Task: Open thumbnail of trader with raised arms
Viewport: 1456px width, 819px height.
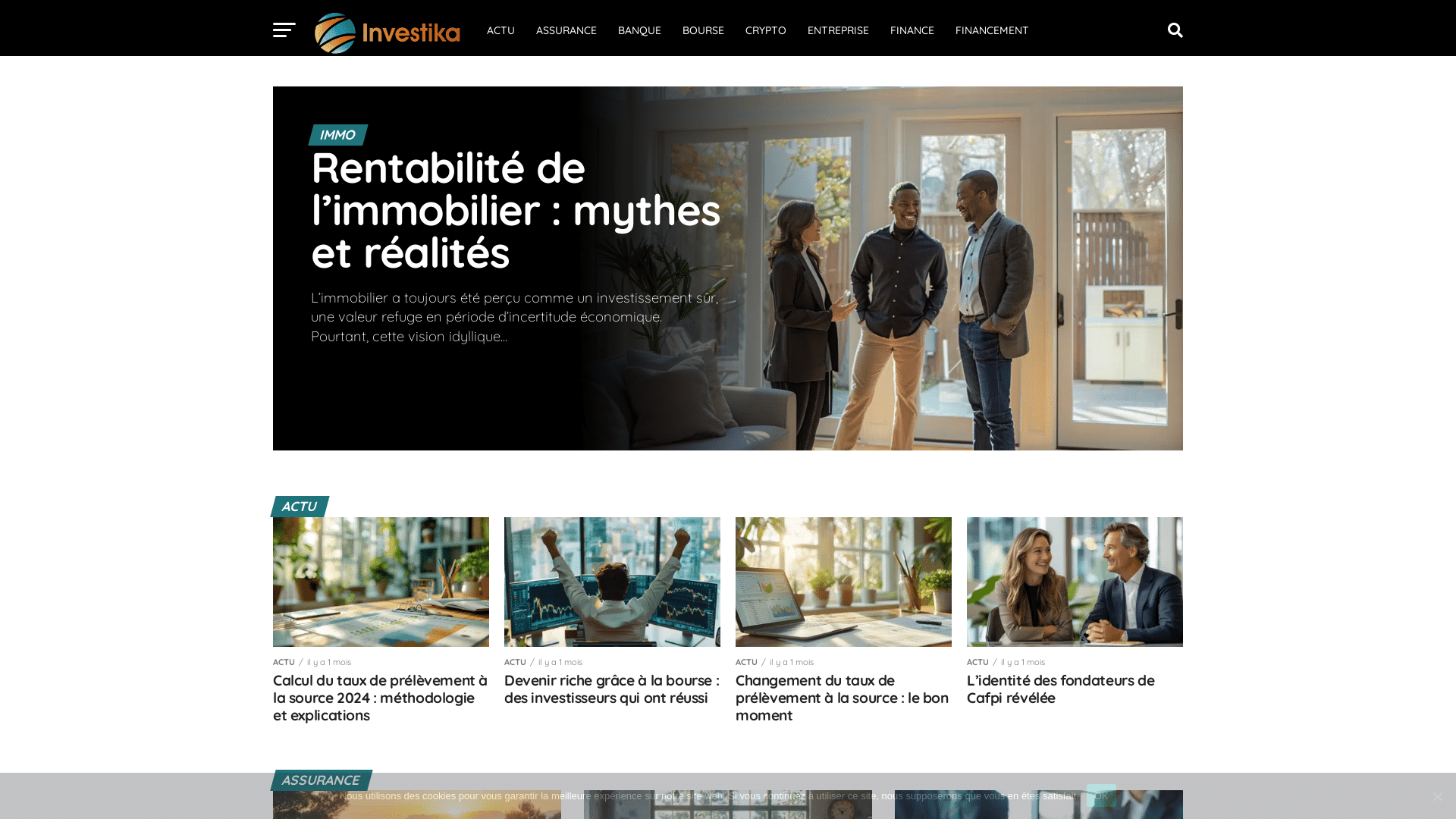Action: point(612,582)
